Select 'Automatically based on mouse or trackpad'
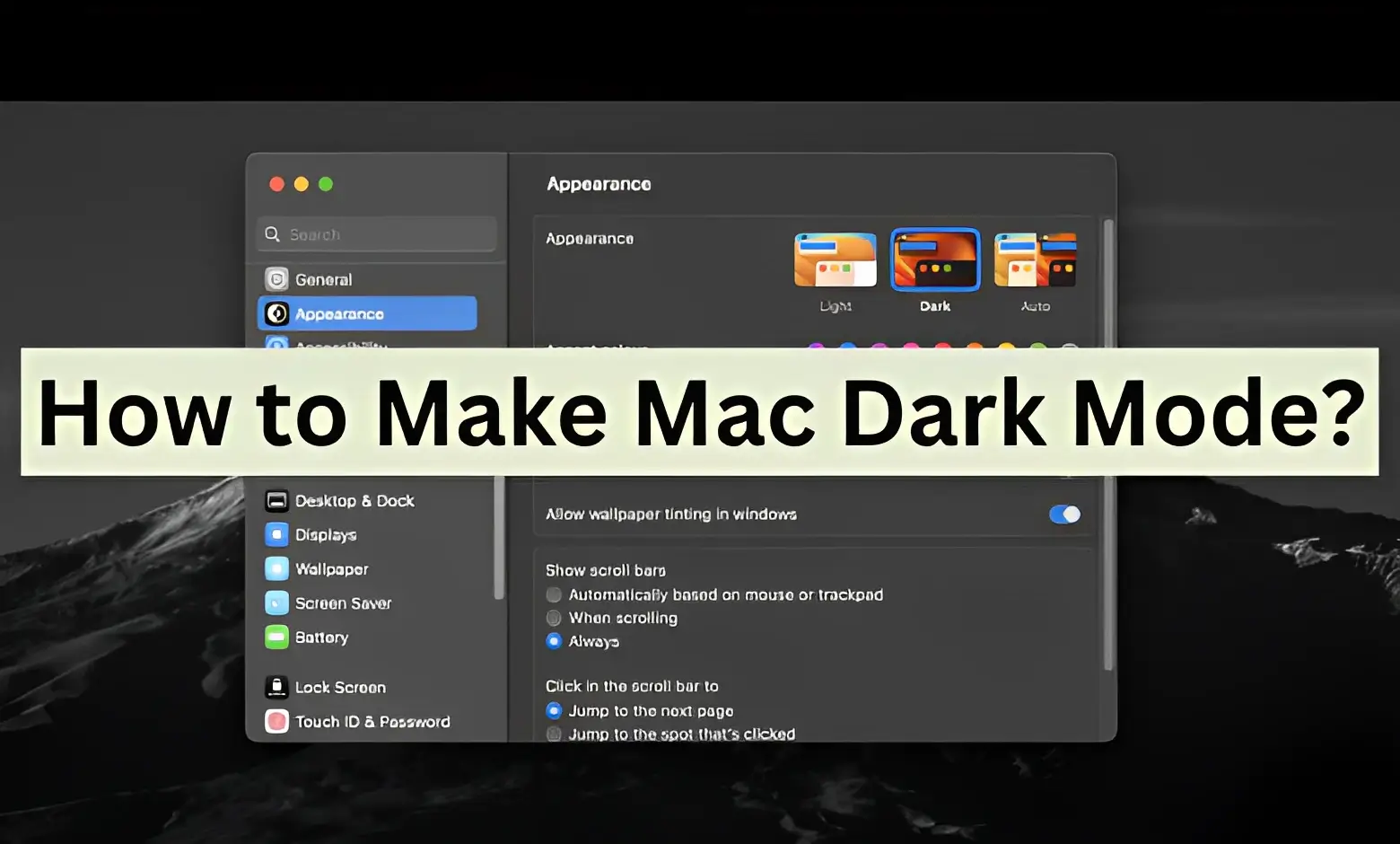The height and width of the screenshot is (844, 1400). [554, 594]
